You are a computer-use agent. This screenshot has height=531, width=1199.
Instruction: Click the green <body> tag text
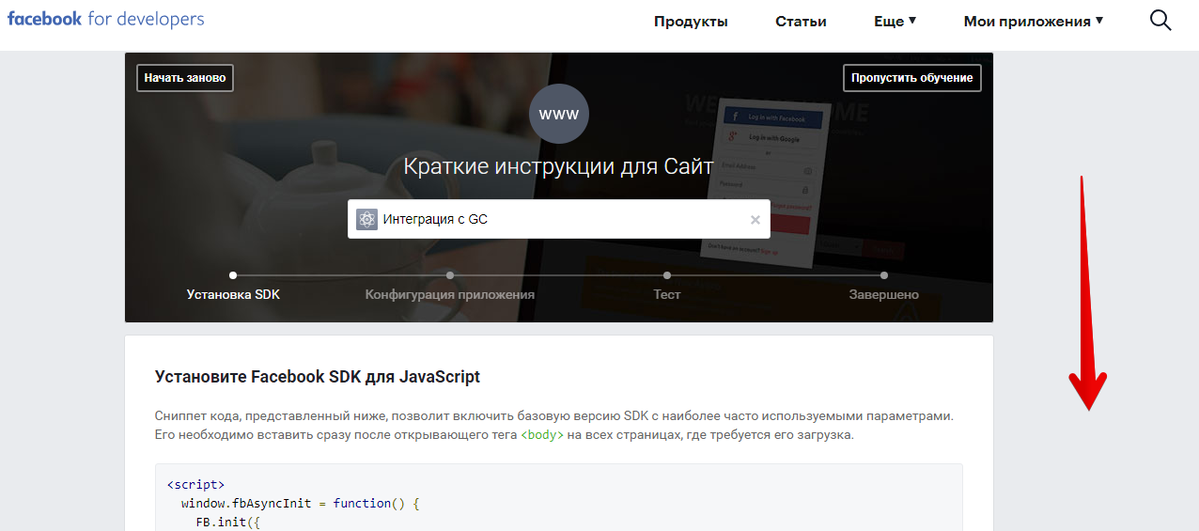[x=542, y=435]
